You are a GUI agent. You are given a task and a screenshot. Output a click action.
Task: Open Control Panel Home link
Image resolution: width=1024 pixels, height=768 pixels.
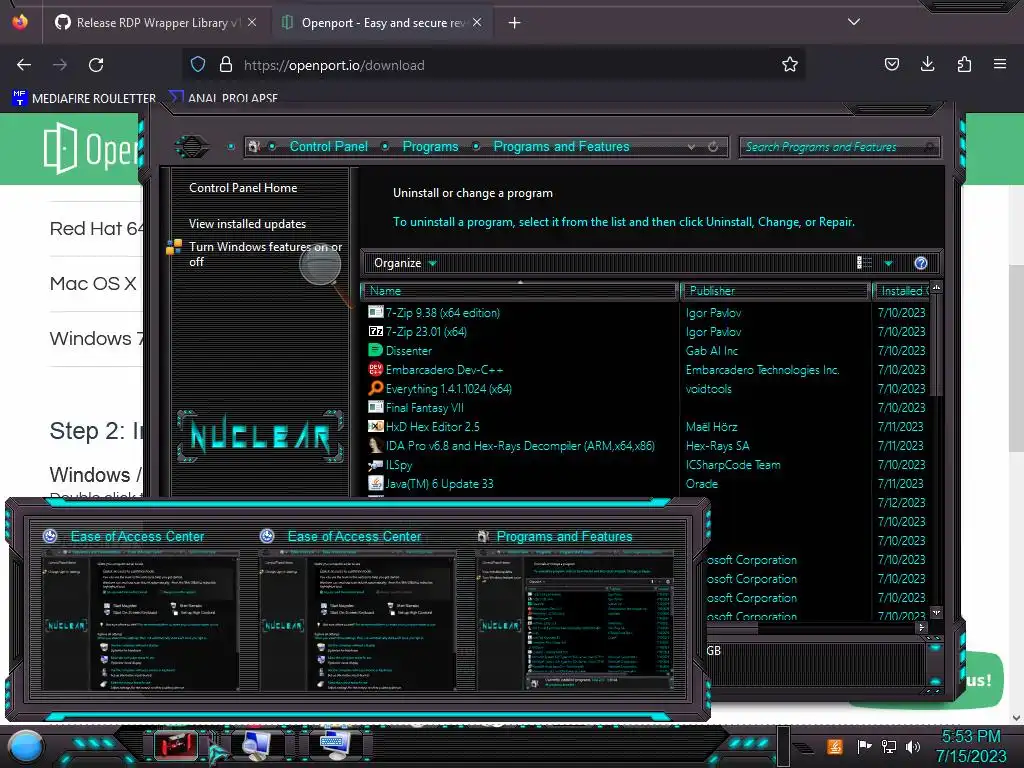click(x=243, y=187)
